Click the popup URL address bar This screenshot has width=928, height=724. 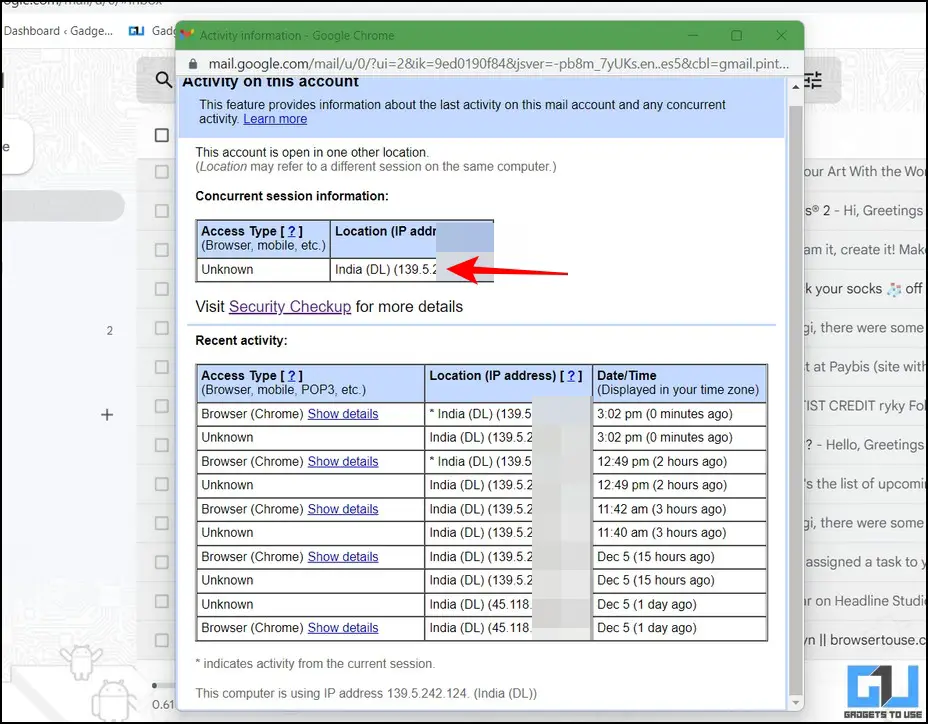pos(498,64)
